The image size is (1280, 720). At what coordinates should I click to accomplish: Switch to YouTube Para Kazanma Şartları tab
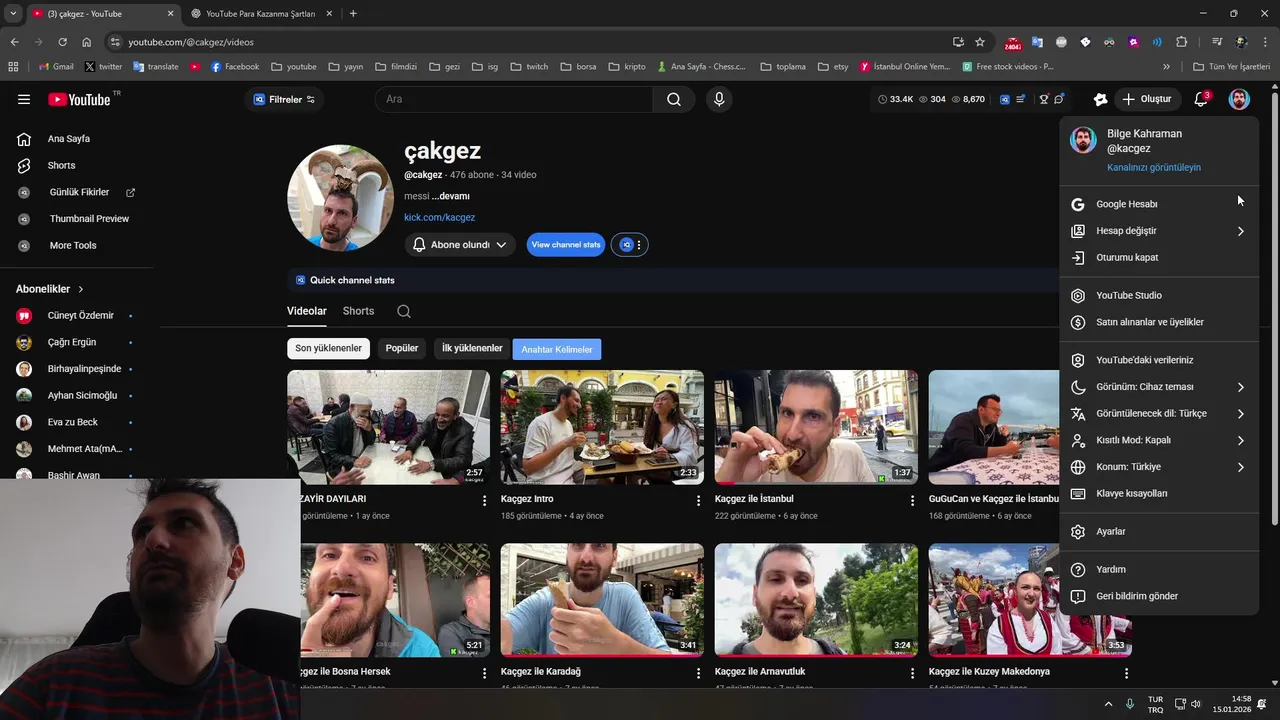260,14
